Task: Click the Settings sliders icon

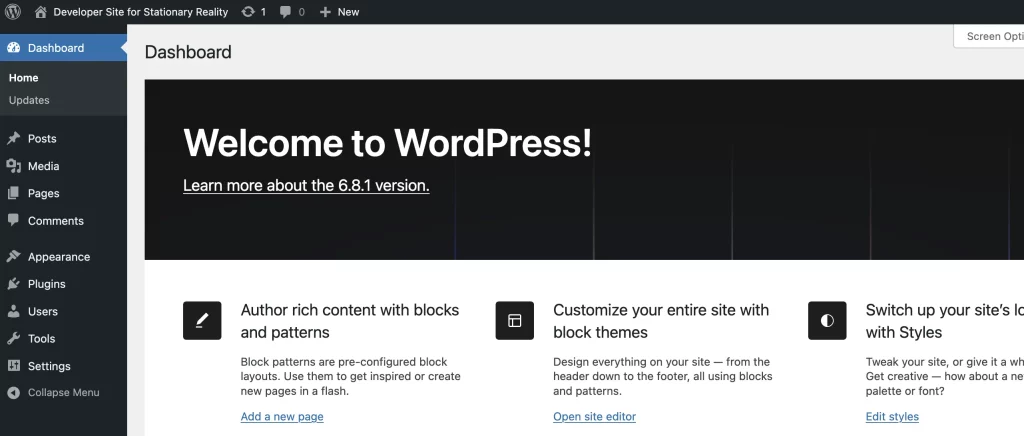Action: coord(13,366)
